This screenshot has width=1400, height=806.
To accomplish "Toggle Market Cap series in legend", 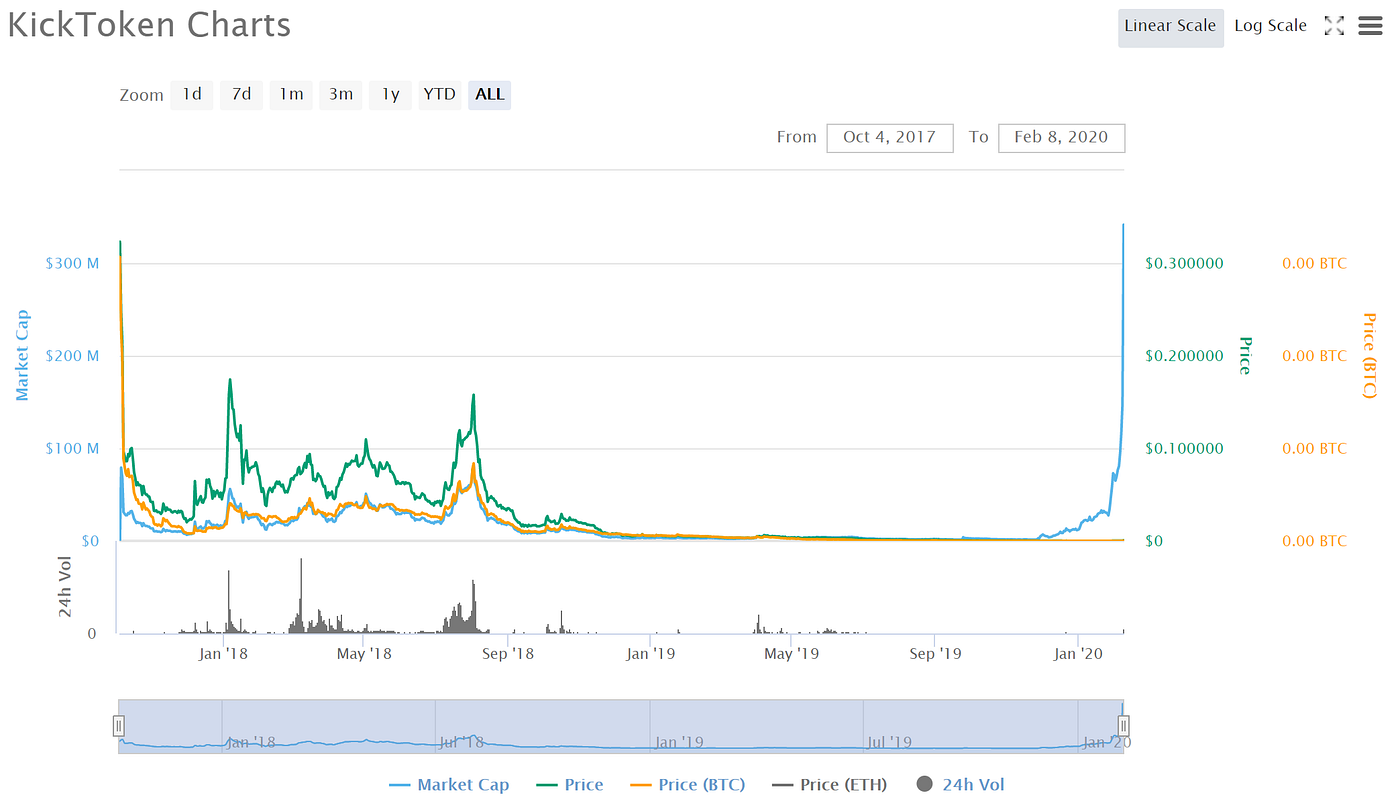I will coord(449,785).
